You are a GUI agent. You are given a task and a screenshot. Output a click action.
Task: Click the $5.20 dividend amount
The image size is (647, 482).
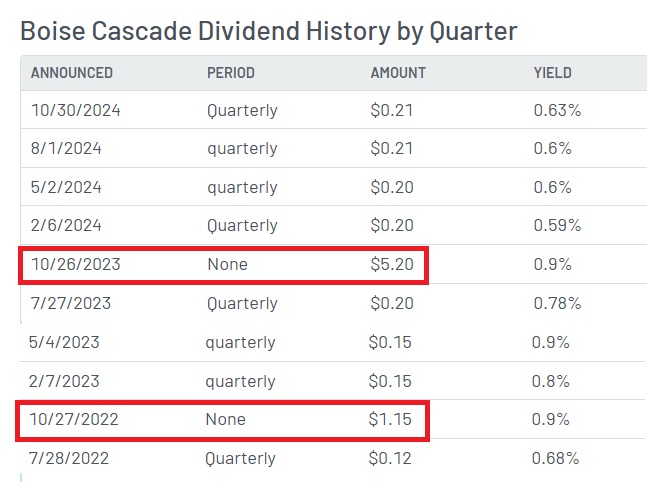[x=390, y=265]
